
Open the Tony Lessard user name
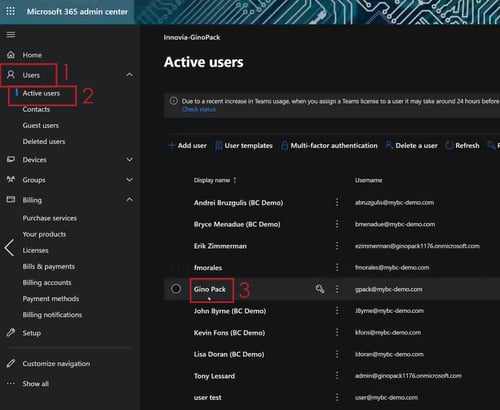214,376
